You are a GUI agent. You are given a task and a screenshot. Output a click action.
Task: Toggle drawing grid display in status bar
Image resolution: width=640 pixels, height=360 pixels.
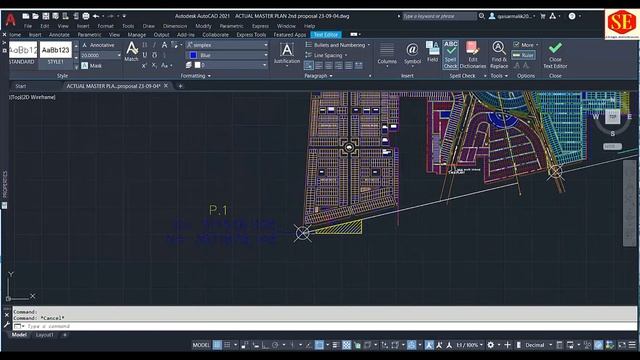coord(217,345)
